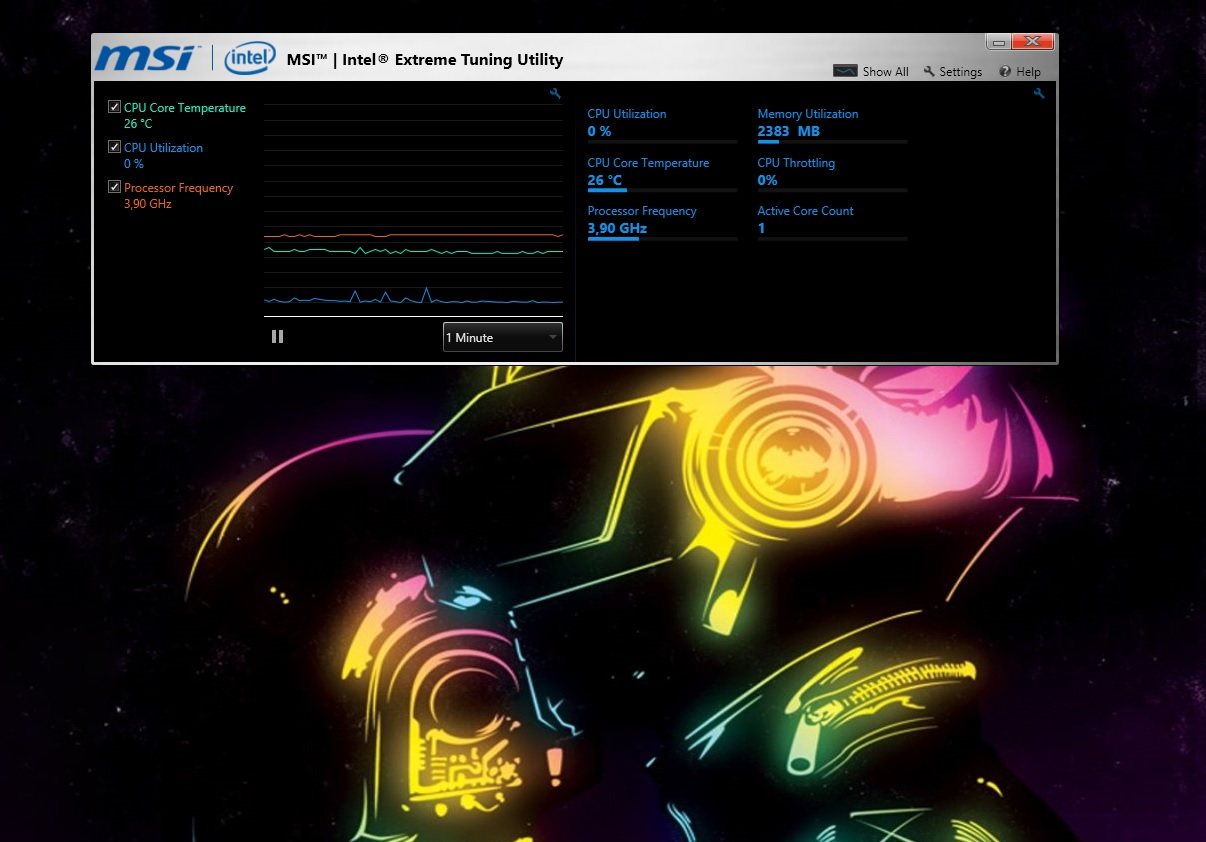
Task: Click the Processor Frequency legend label
Action: click(178, 188)
